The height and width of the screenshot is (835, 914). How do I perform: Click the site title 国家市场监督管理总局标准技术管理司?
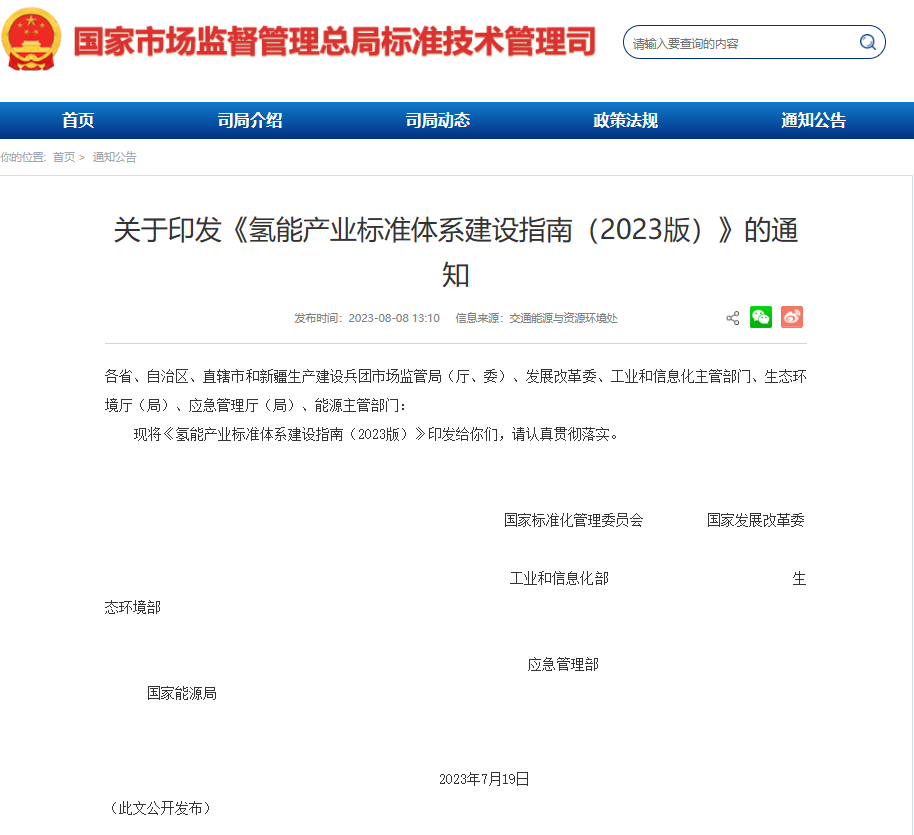click(x=335, y=42)
